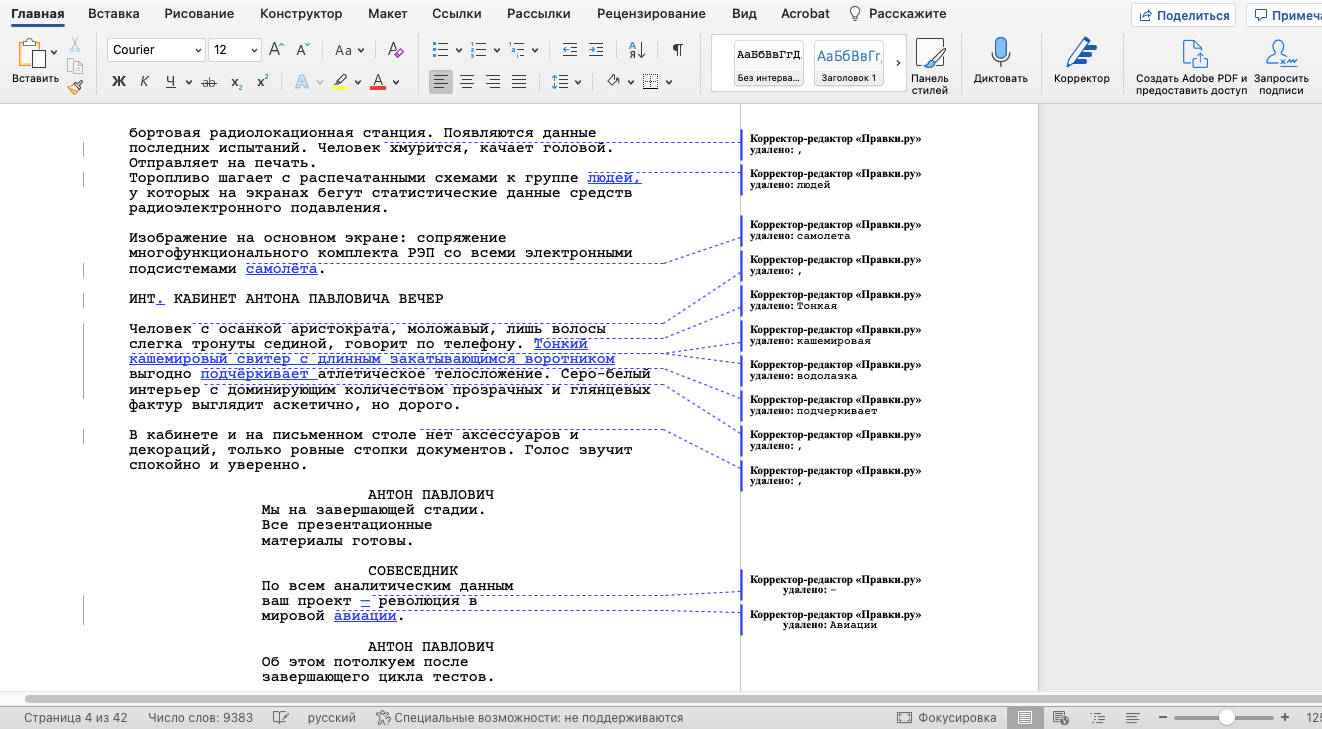Open the Ссылки (References) tab
Image resolution: width=1322 pixels, height=729 pixels.
coord(457,14)
